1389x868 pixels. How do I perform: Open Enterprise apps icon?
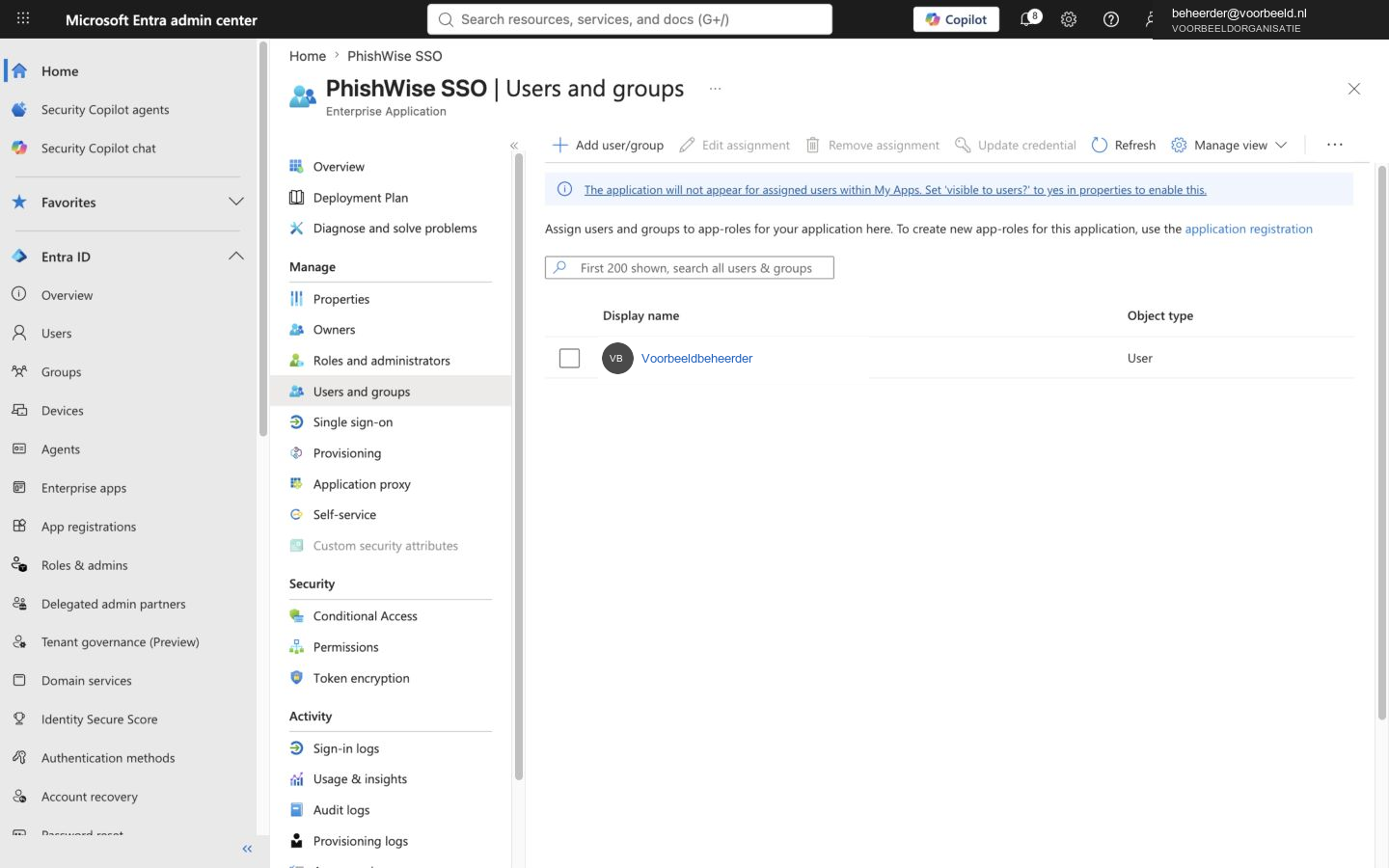point(19,487)
